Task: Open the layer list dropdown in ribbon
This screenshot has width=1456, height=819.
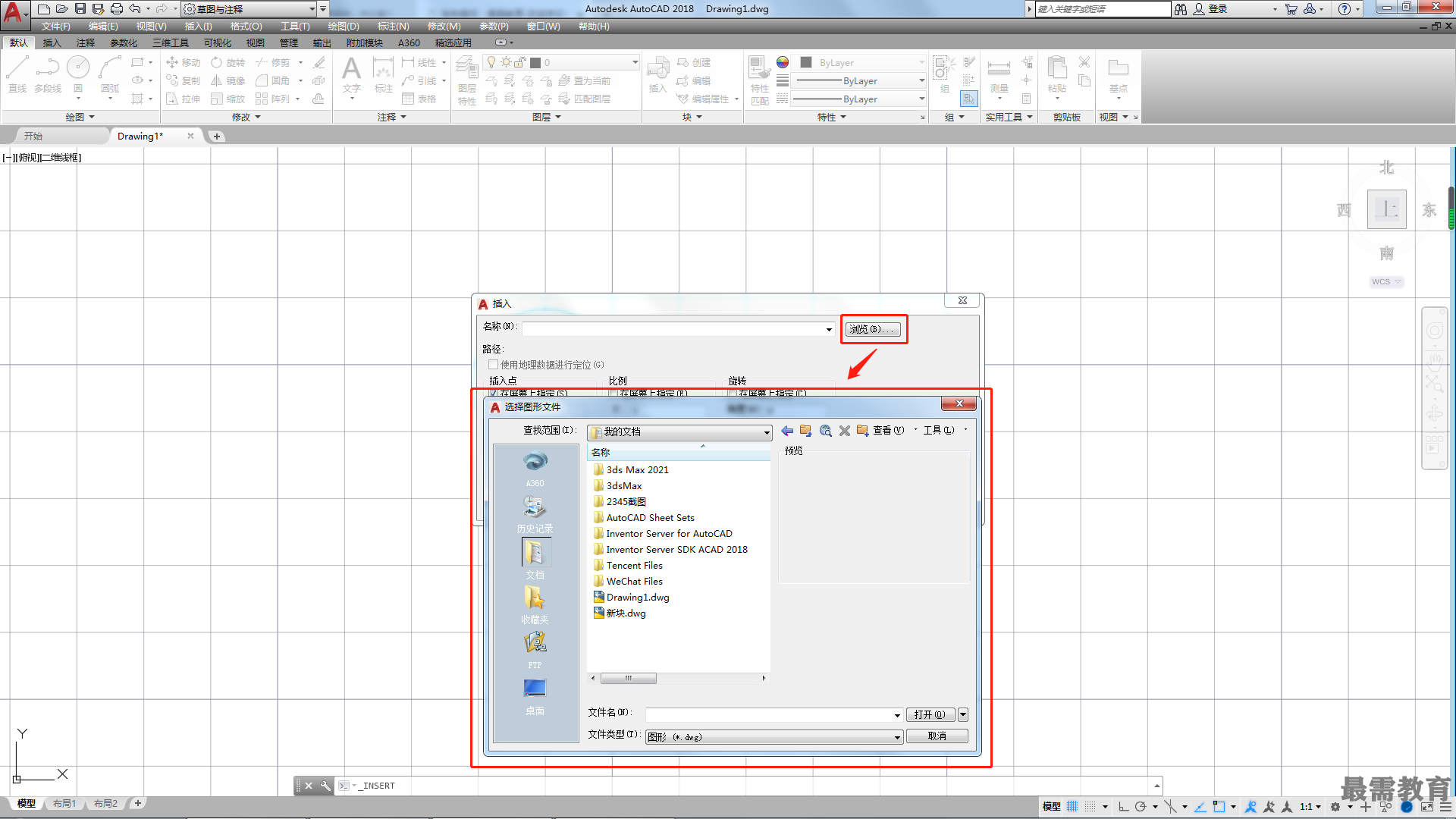Action: pos(635,62)
